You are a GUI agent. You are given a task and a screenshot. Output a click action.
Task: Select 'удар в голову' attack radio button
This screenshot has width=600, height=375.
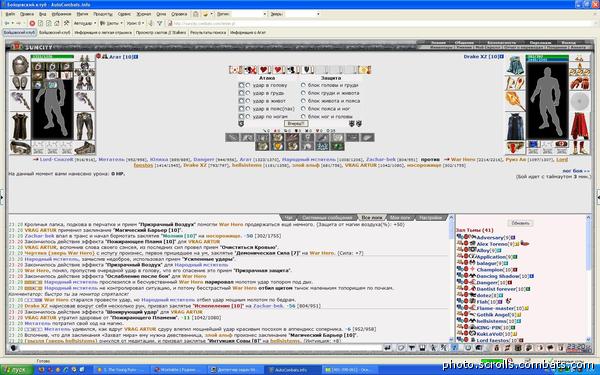click(x=248, y=85)
